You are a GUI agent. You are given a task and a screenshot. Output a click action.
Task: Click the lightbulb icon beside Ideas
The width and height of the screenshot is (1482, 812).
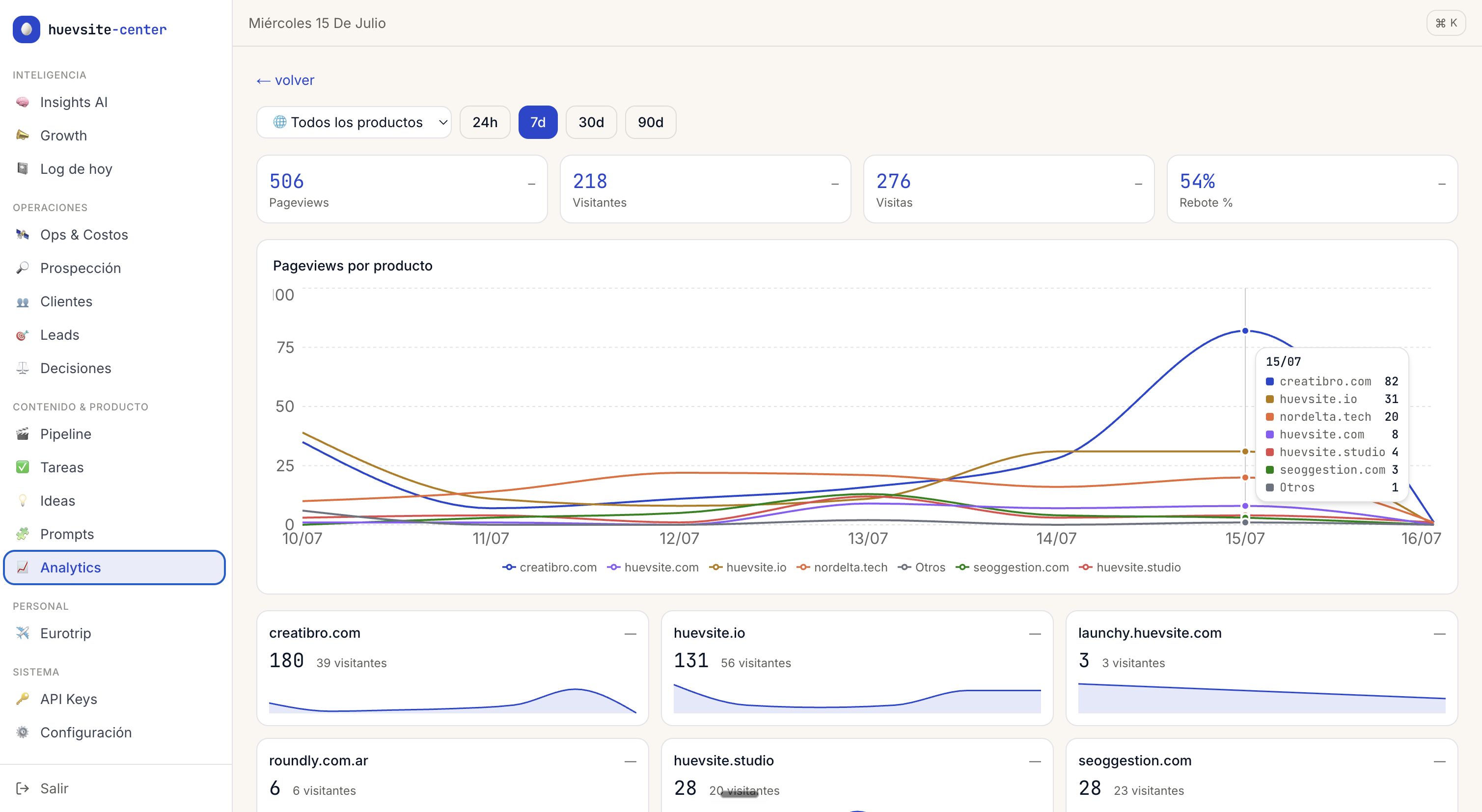click(23, 501)
